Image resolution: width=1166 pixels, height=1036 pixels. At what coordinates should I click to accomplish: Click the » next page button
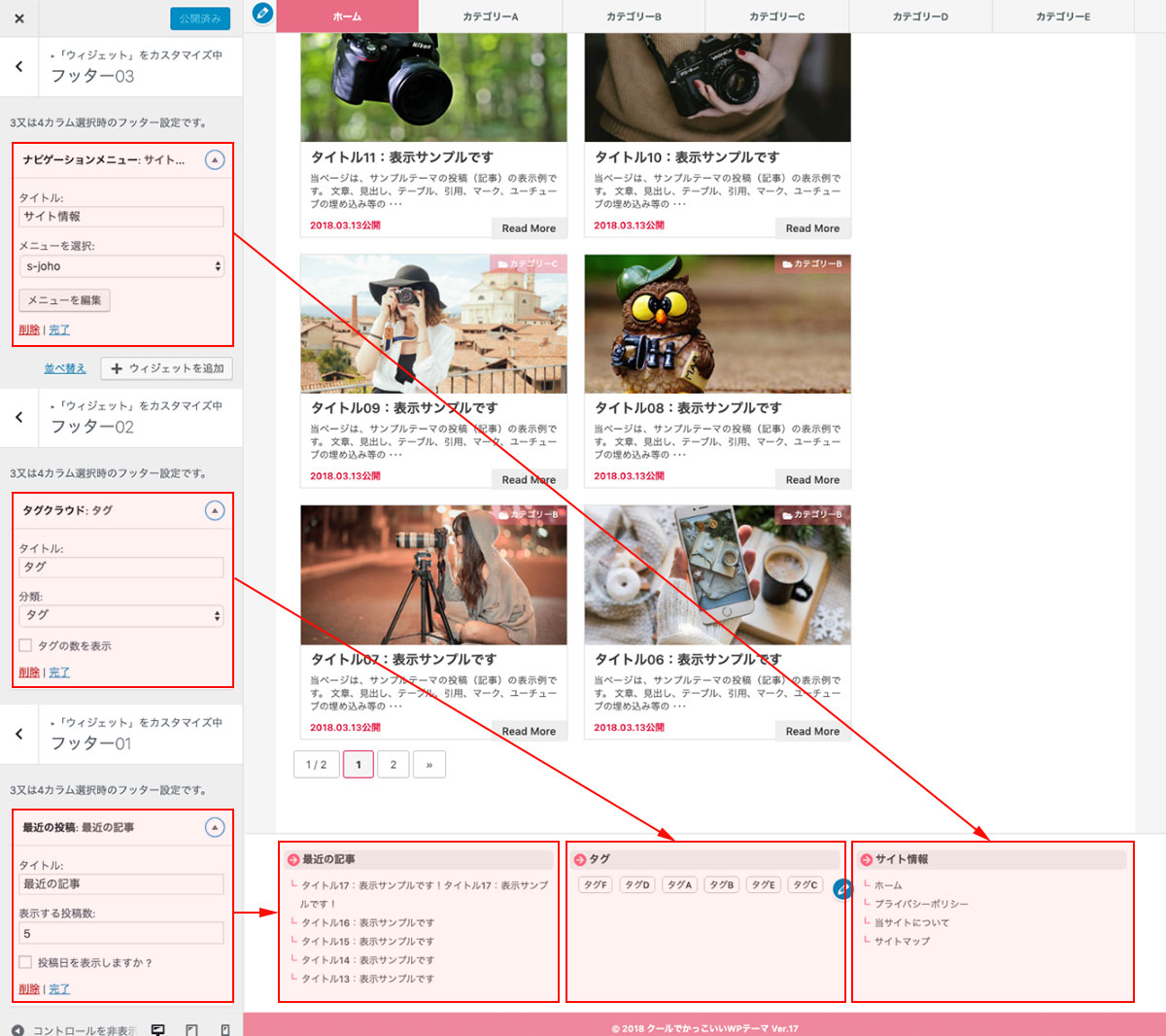429,765
